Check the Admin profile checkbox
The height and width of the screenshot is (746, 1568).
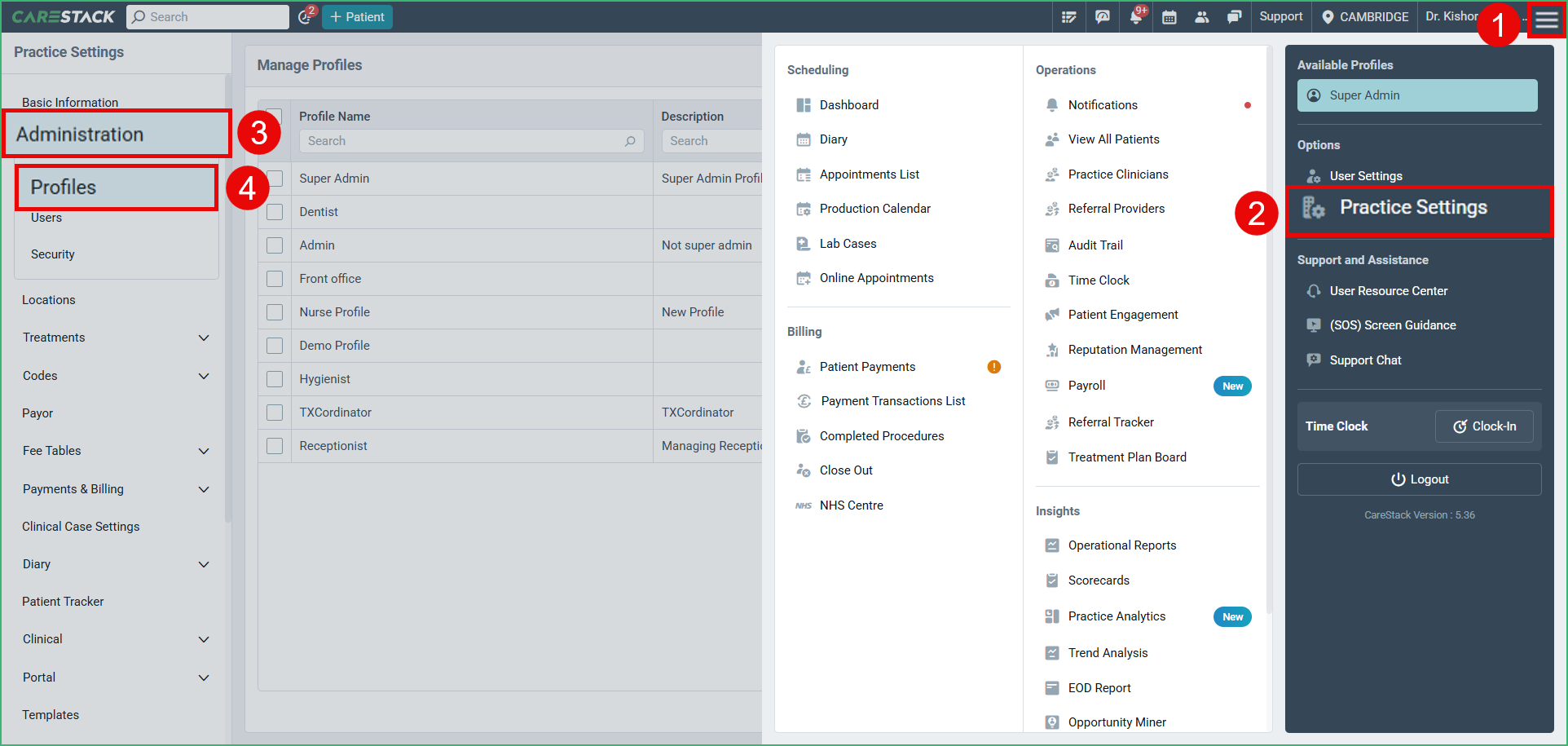click(275, 245)
